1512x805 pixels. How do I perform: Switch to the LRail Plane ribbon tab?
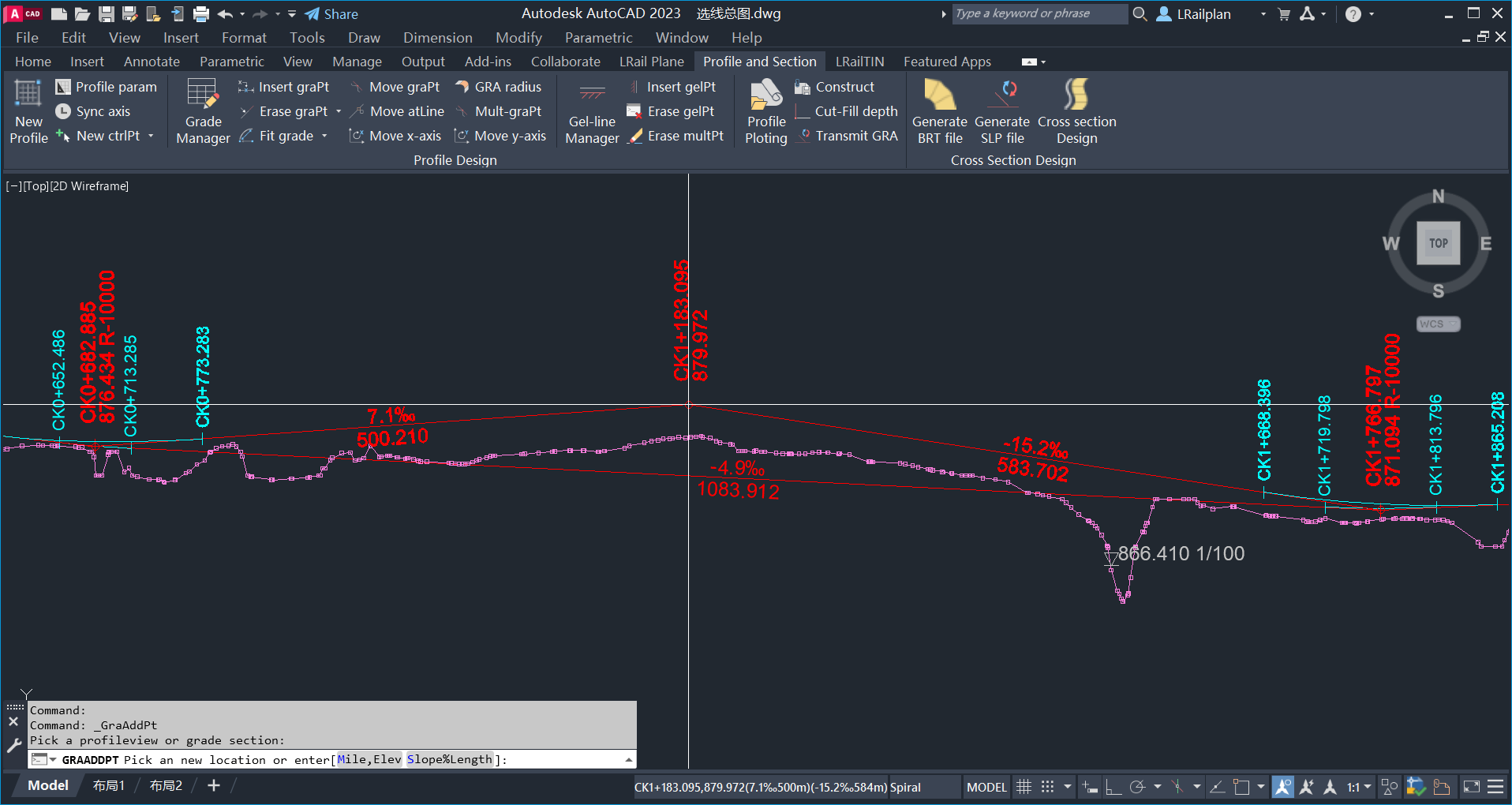pyautogui.click(x=651, y=62)
